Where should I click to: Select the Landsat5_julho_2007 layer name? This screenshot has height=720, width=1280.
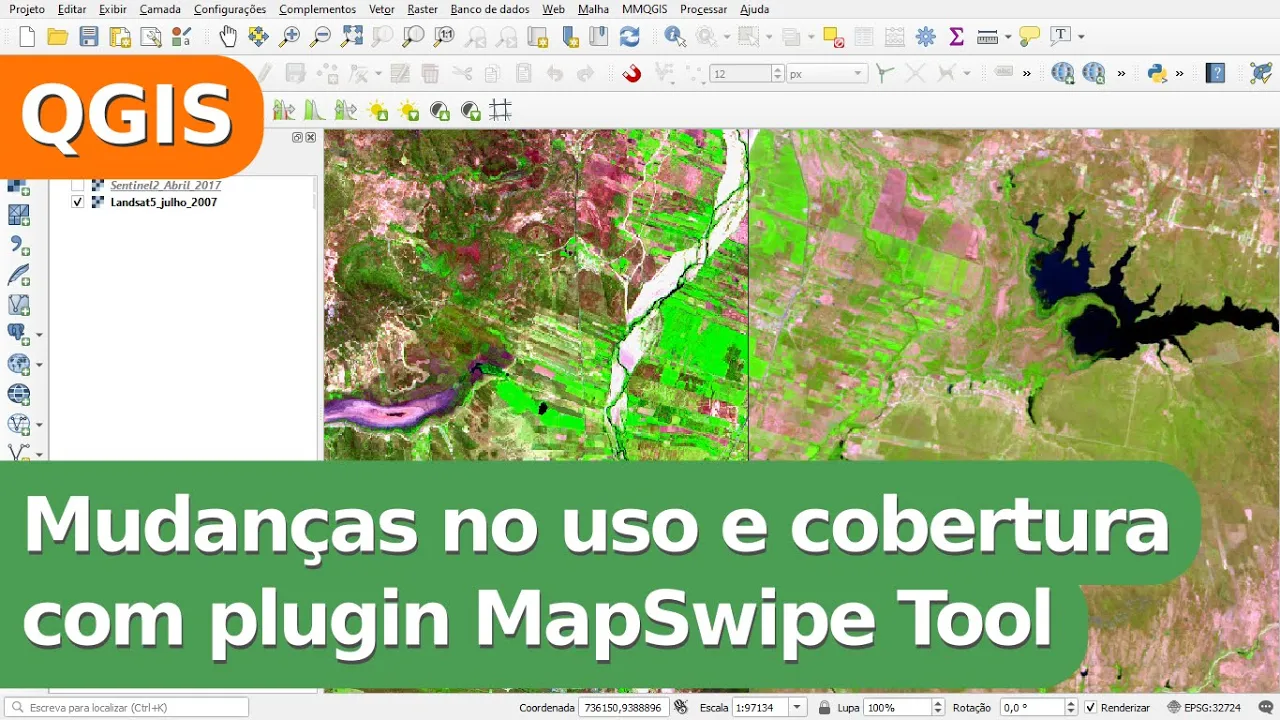tap(164, 202)
